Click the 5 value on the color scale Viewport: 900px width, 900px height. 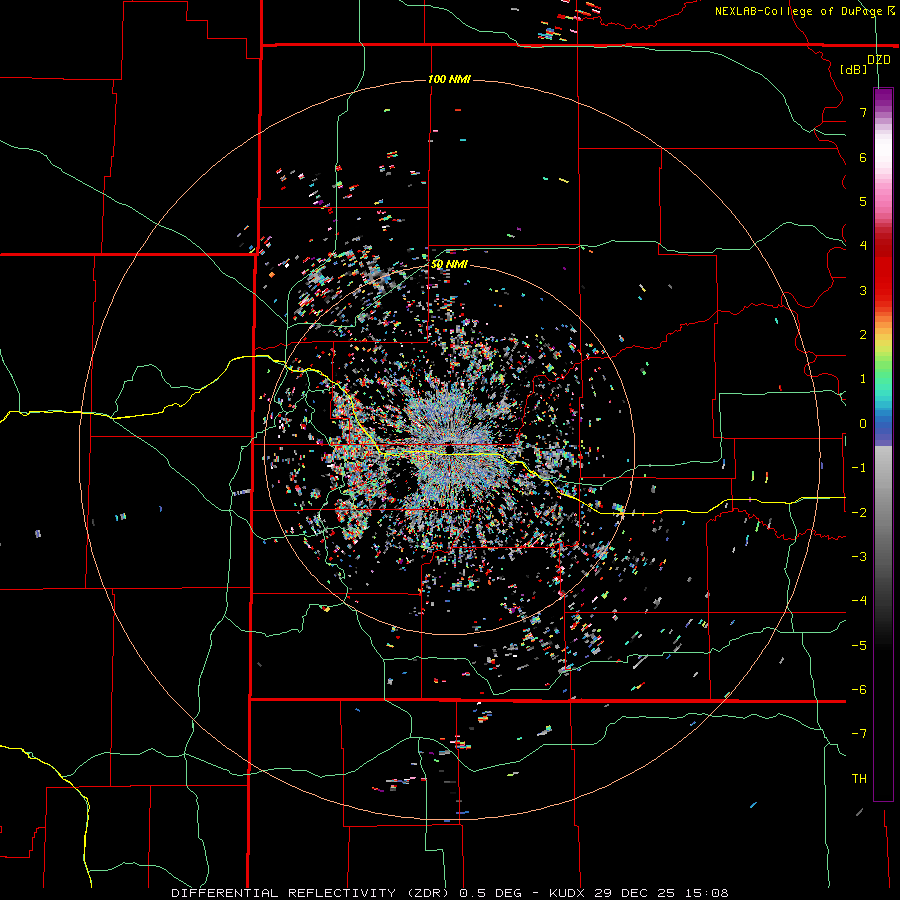pyautogui.click(x=863, y=201)
